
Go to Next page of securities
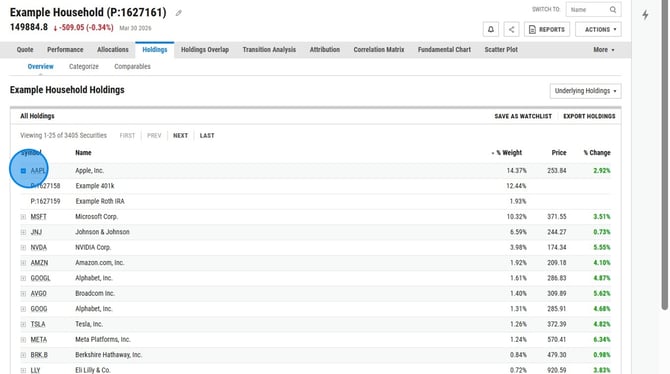[180, 135]
